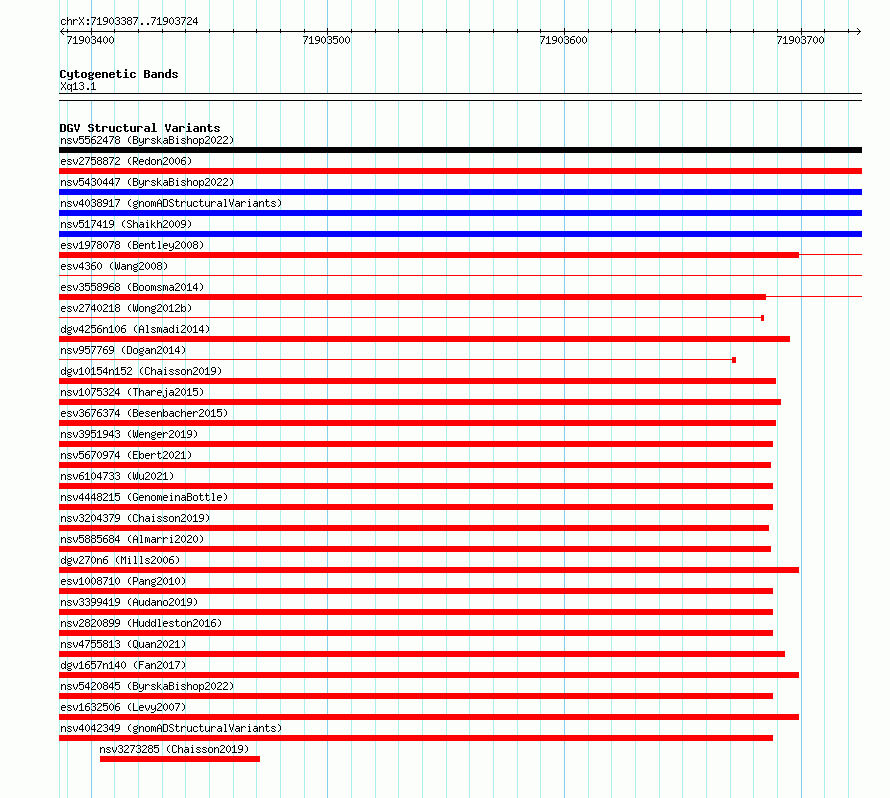Open the nsv6104733 (Wu2021) label

click(117, 476)
